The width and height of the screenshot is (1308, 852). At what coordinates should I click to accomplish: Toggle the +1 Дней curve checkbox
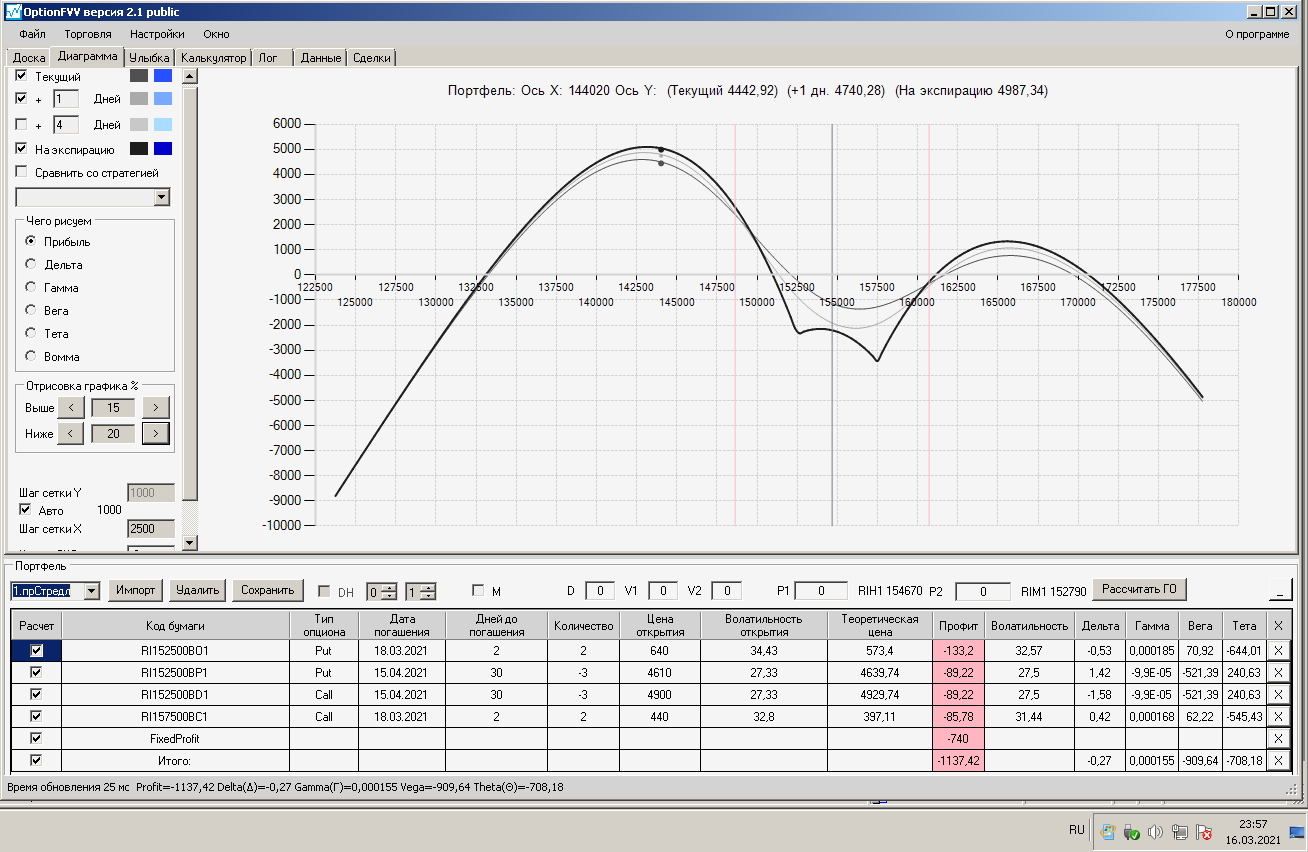pyautogui.click(x=22, y=99)
